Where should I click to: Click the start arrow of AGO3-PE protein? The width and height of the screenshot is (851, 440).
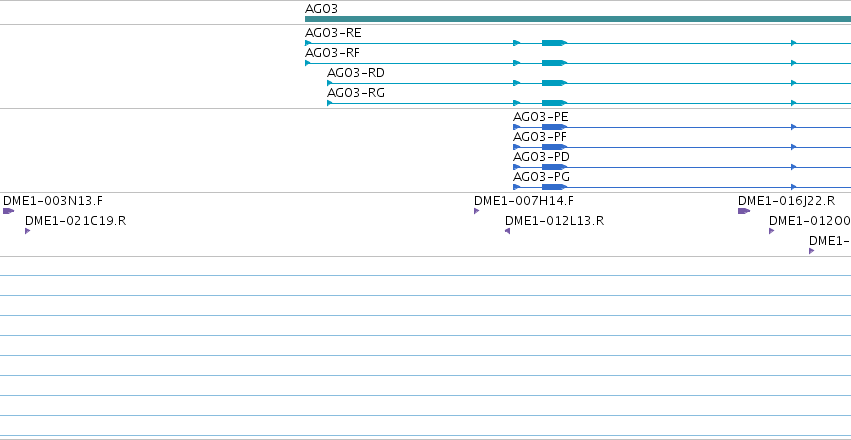[516, 127]
